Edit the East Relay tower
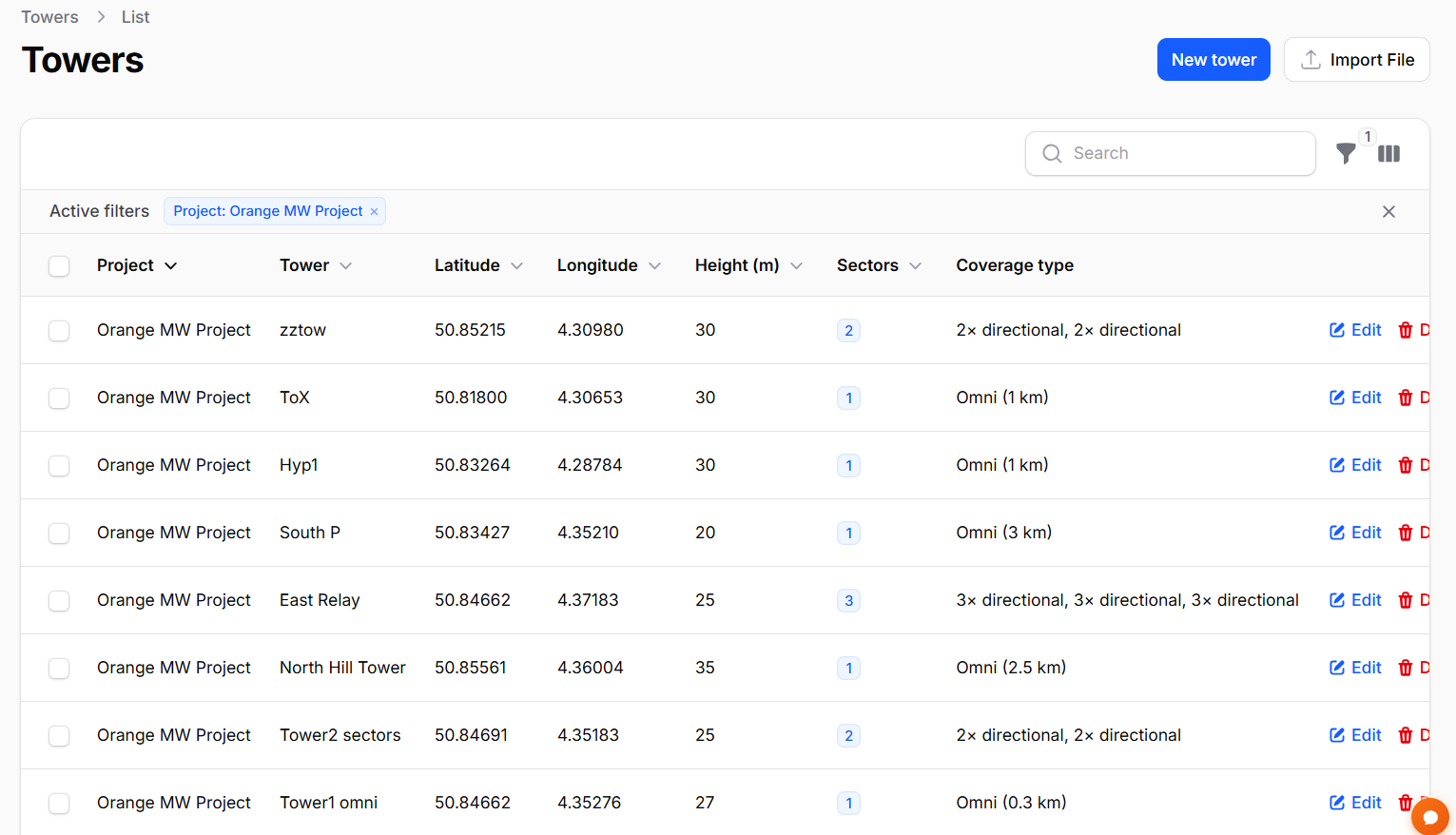Screen dimensions: 1456x835 click(x=1355, y=600)
